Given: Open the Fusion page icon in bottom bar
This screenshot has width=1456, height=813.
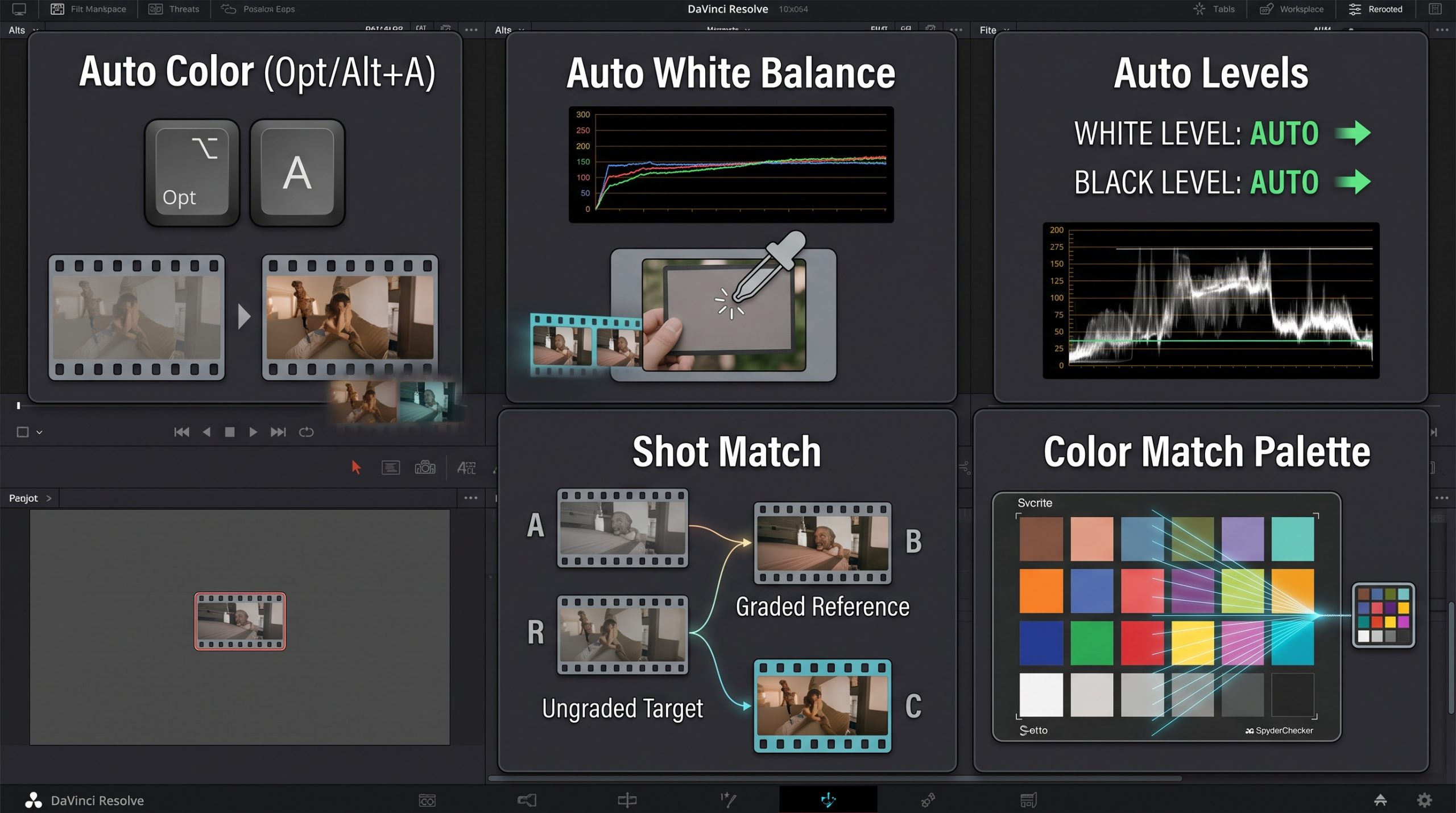Looking at the screenshot, I should [728, 800].
